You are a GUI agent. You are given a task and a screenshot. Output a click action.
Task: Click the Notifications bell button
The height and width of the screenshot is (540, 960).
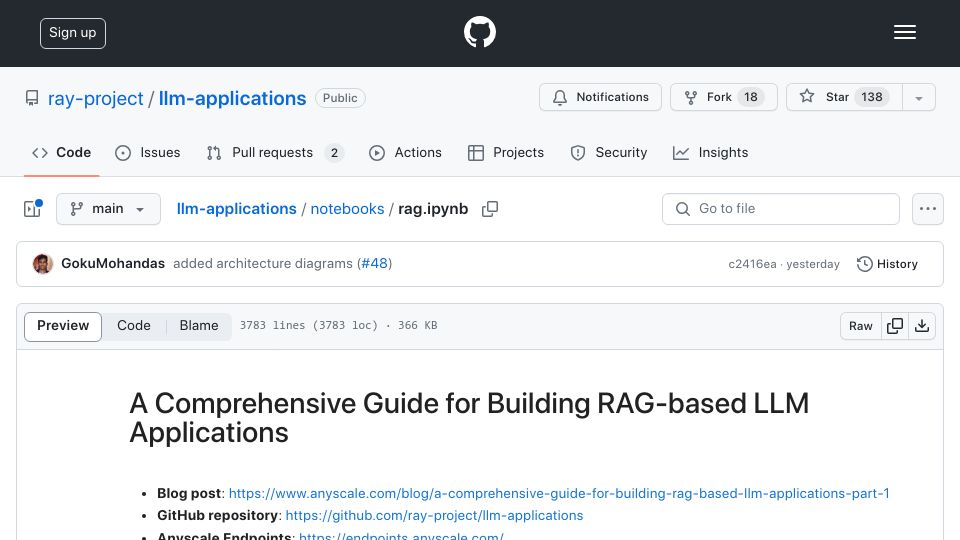pyautogui.click(x=600, y=97)
